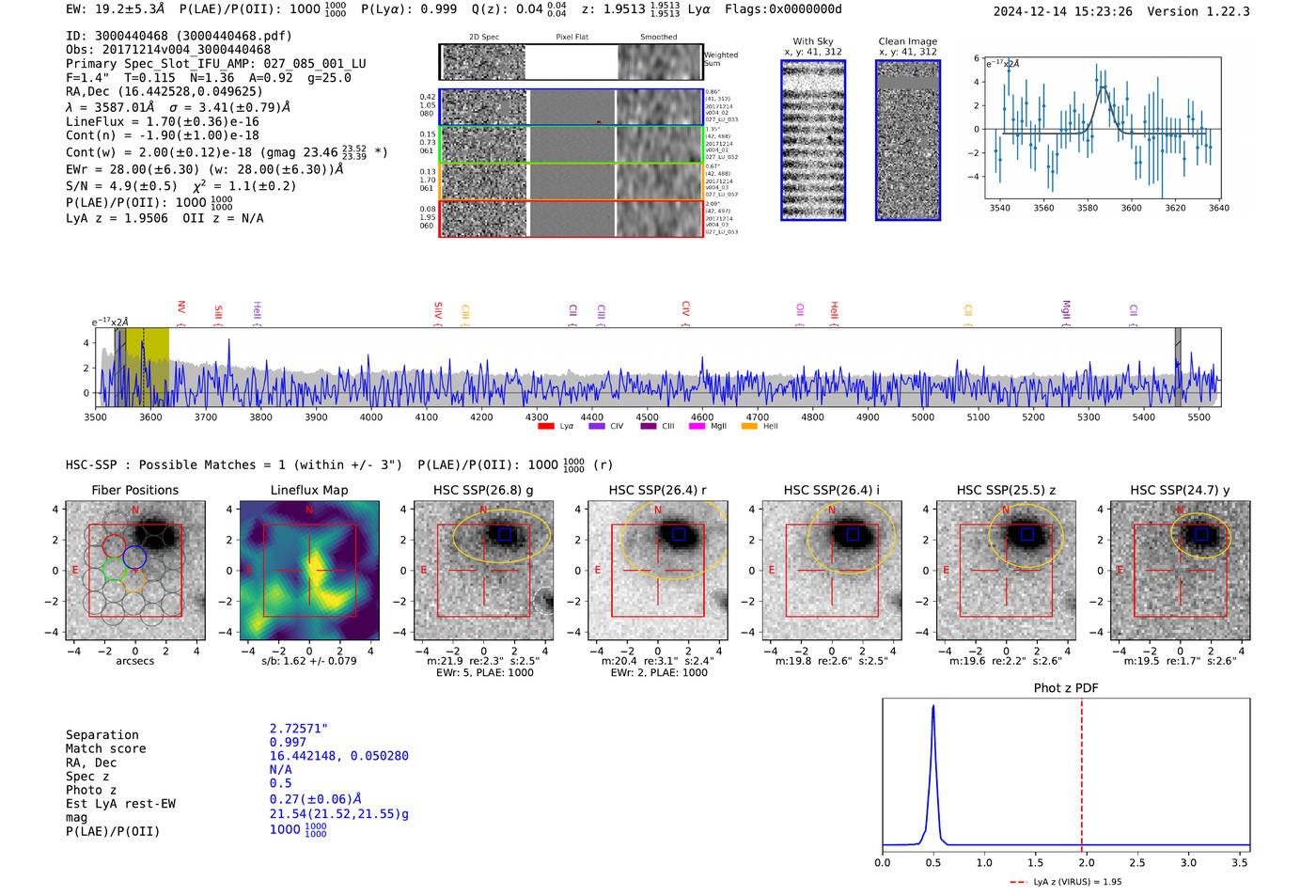Viewport: 1316px width, 896px height.
Task: Click the orange-bordered 2D fiber spectrum row
Action: click(x=571, y=181)
